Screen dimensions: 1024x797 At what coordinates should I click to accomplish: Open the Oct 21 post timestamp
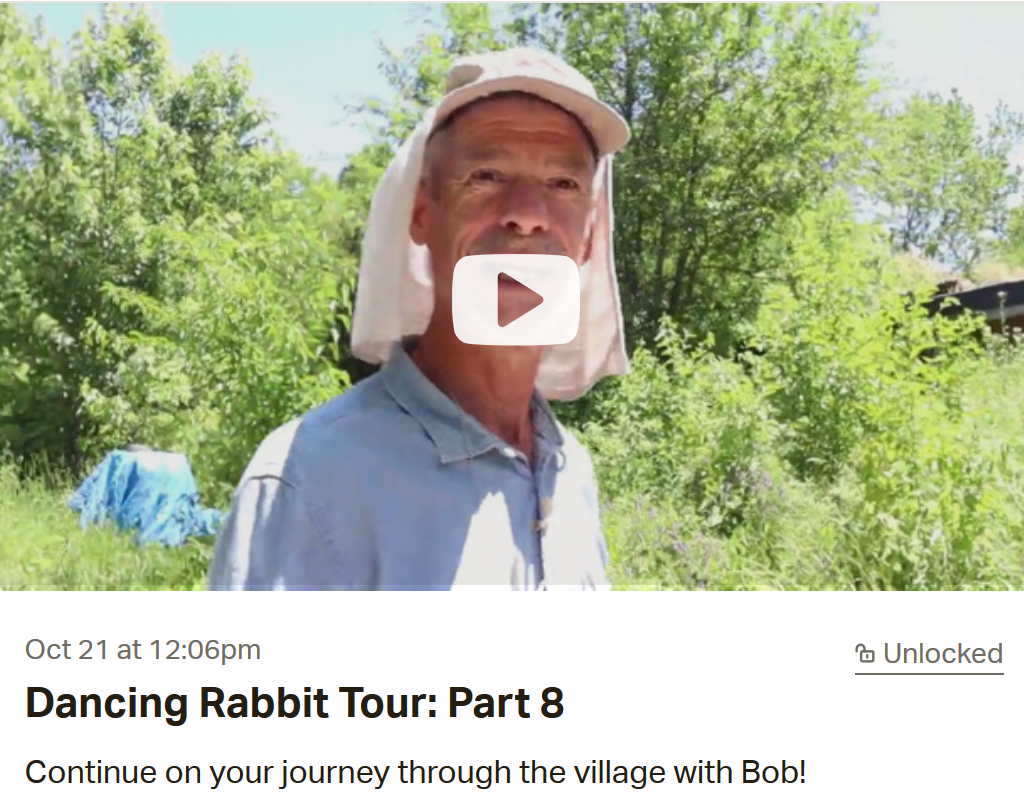click(143, 650)
